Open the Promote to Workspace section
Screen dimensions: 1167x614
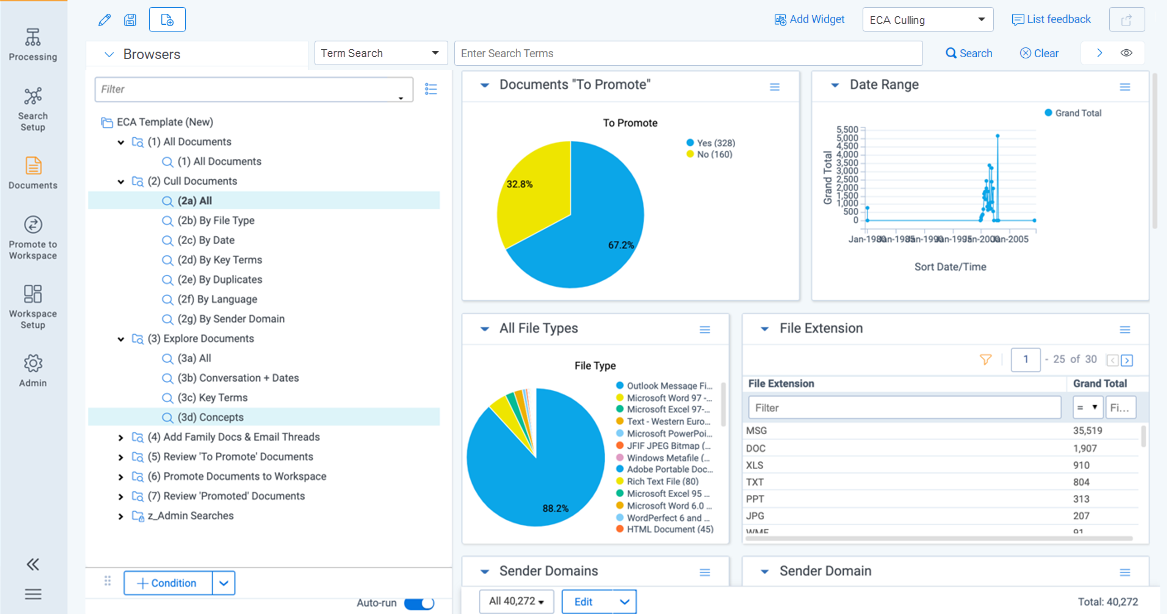pos(33,238)
